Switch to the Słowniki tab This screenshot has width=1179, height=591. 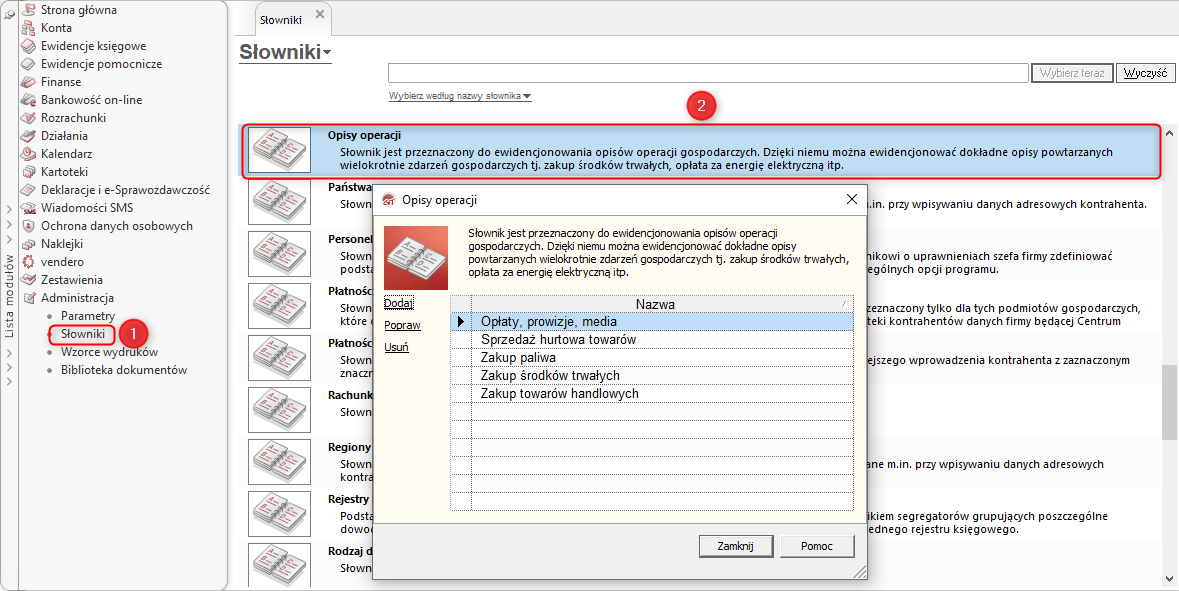pyautogui.click(x=281, y=19)
